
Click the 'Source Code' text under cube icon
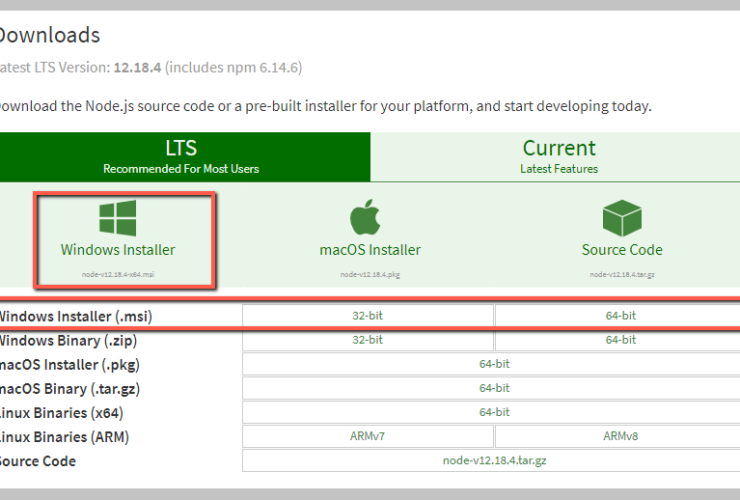pyautogui.click(x=621, y=250)
